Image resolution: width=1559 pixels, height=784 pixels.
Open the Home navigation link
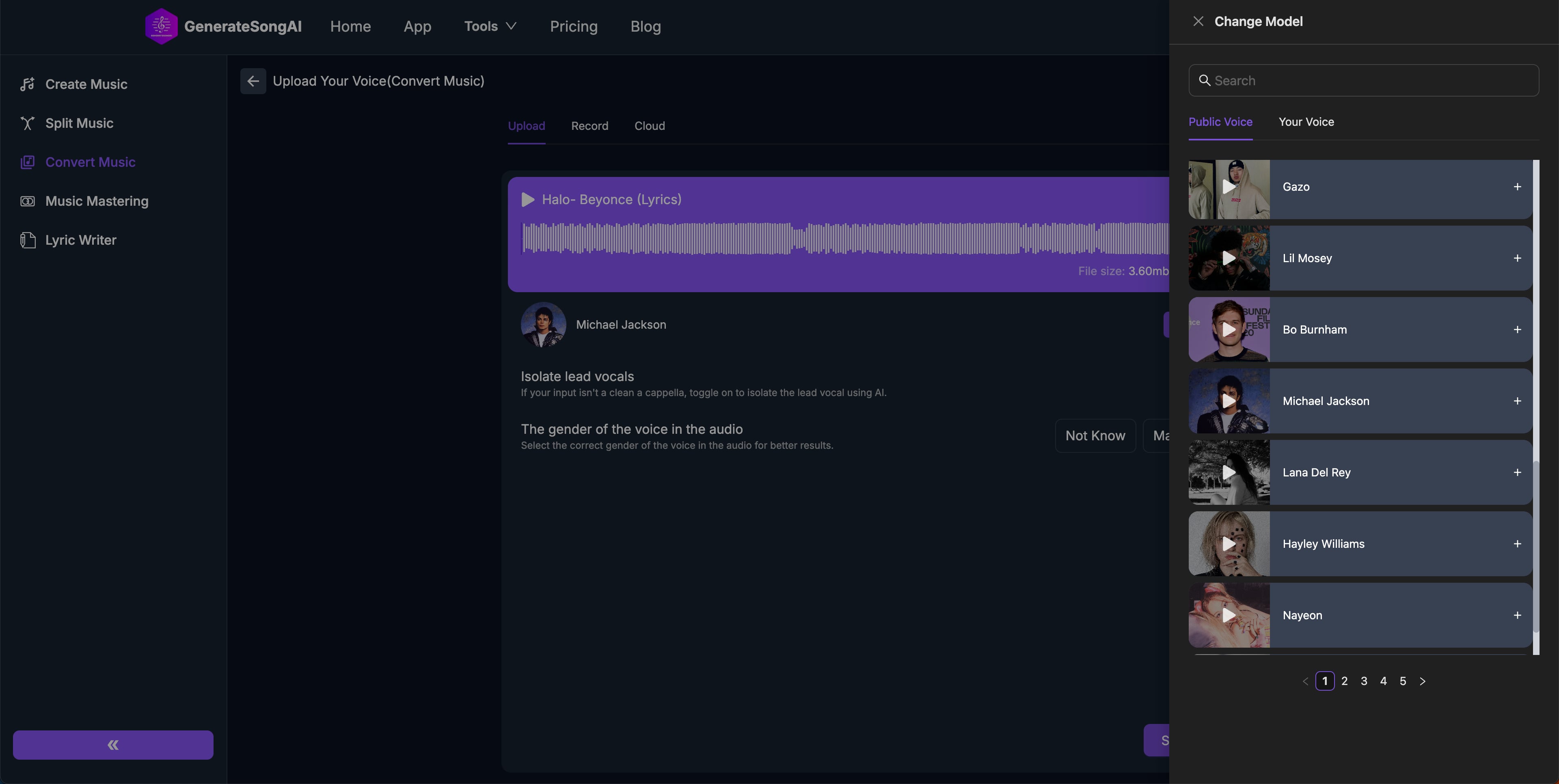[350, 26]
